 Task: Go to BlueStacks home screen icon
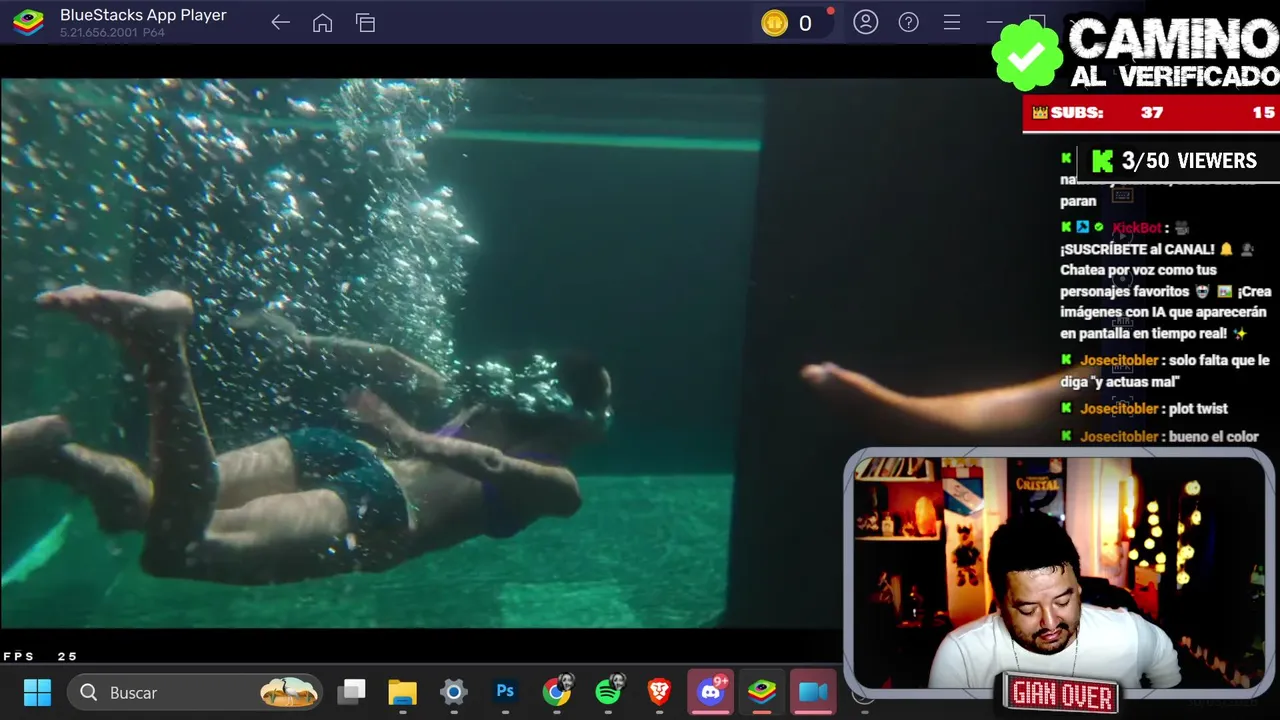point(322,23)
